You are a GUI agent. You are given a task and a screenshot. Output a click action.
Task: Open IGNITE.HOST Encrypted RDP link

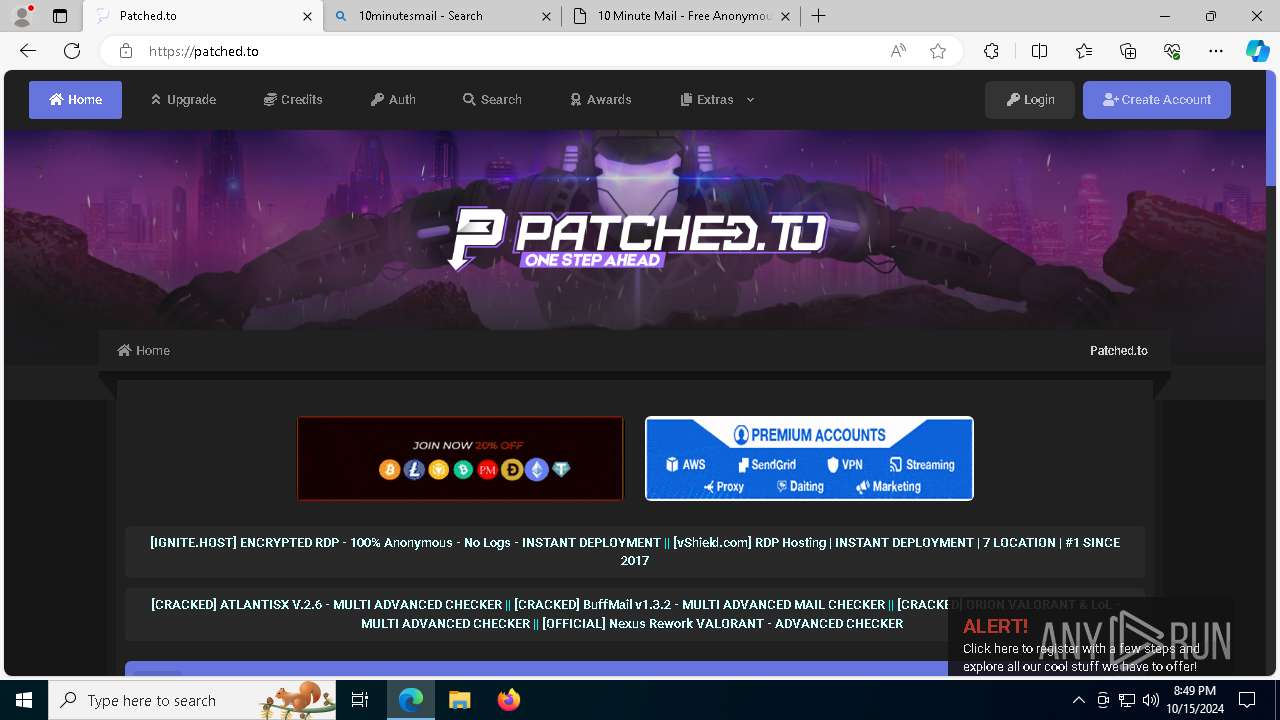(405, 542)
